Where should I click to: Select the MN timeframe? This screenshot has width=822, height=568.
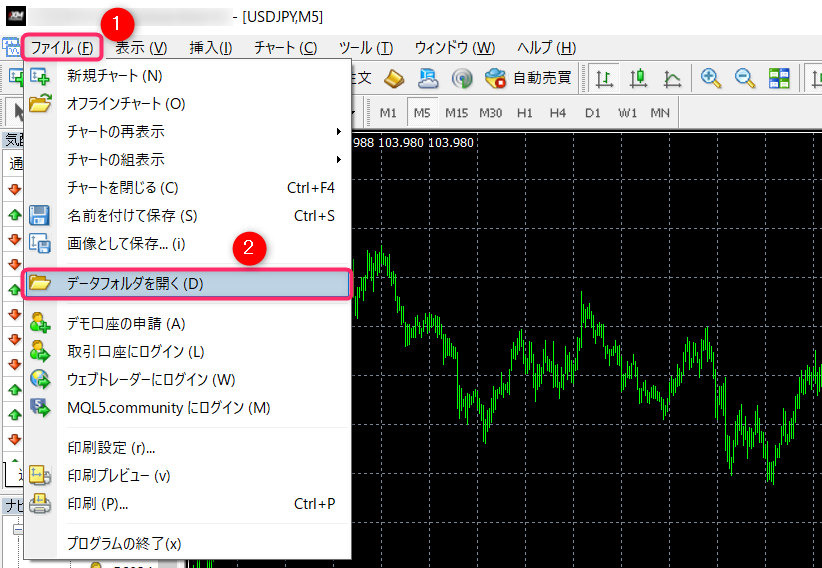coord(660,113)
